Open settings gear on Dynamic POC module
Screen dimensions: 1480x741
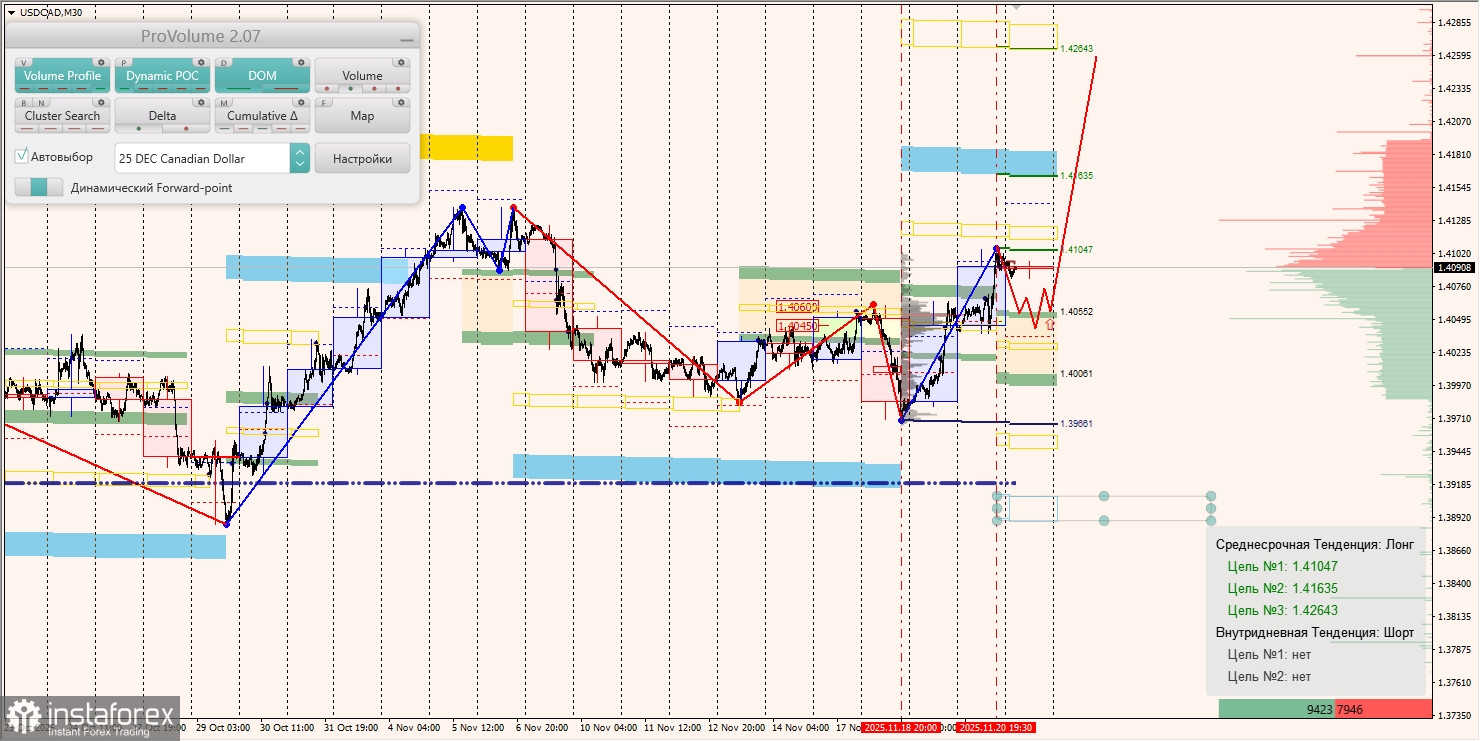pyautogui.click(x=201, y=62)
